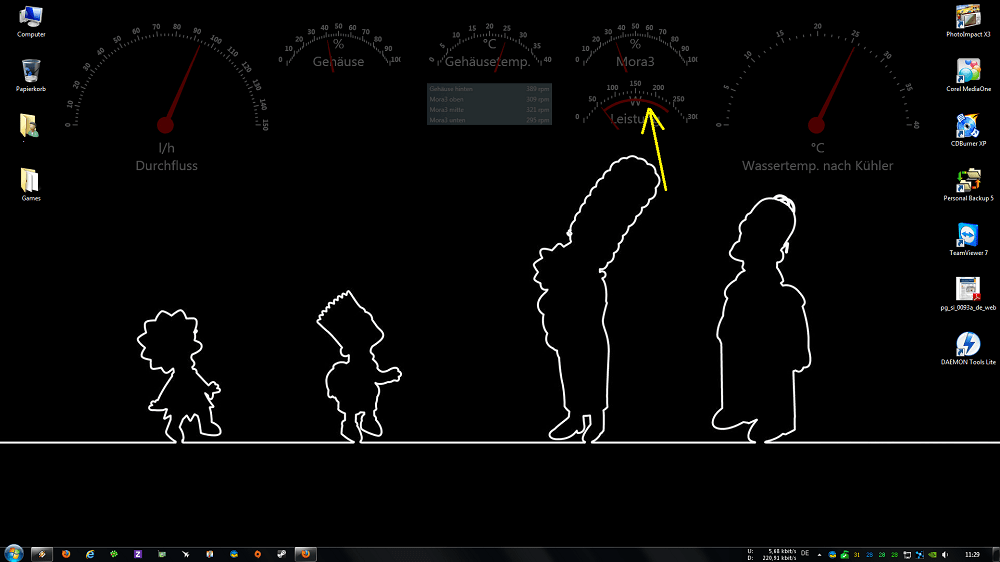Select the Gehäusetemp. °C gauge
The height and width of the screenshot is (562, 1000).
[x=488, y=47]
